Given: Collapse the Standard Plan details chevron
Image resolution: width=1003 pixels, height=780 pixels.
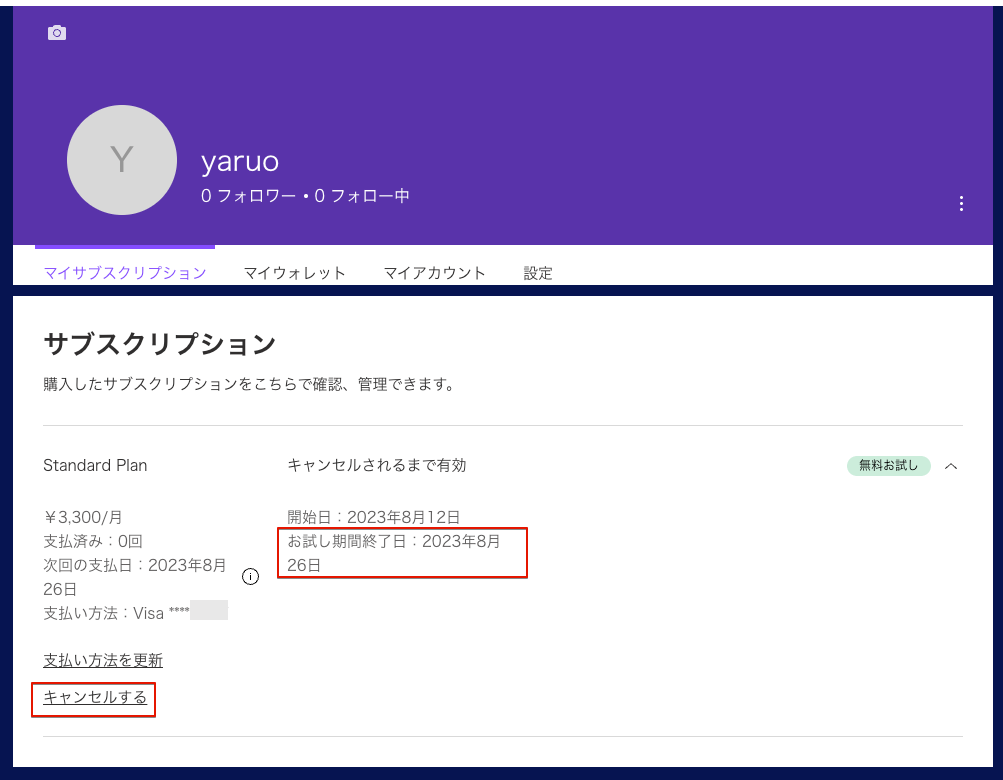Looking at the screenshot, I should point(951,466).
